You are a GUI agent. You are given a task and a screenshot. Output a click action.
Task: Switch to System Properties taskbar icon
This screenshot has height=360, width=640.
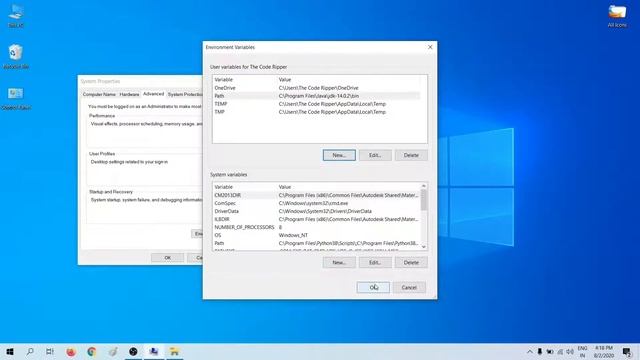pyautogui.click(x=154, y=351)
